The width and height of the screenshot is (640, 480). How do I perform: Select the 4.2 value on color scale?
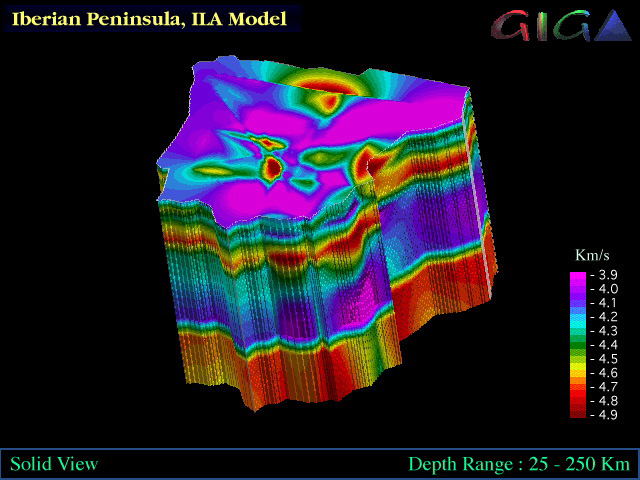pos(608,317)
